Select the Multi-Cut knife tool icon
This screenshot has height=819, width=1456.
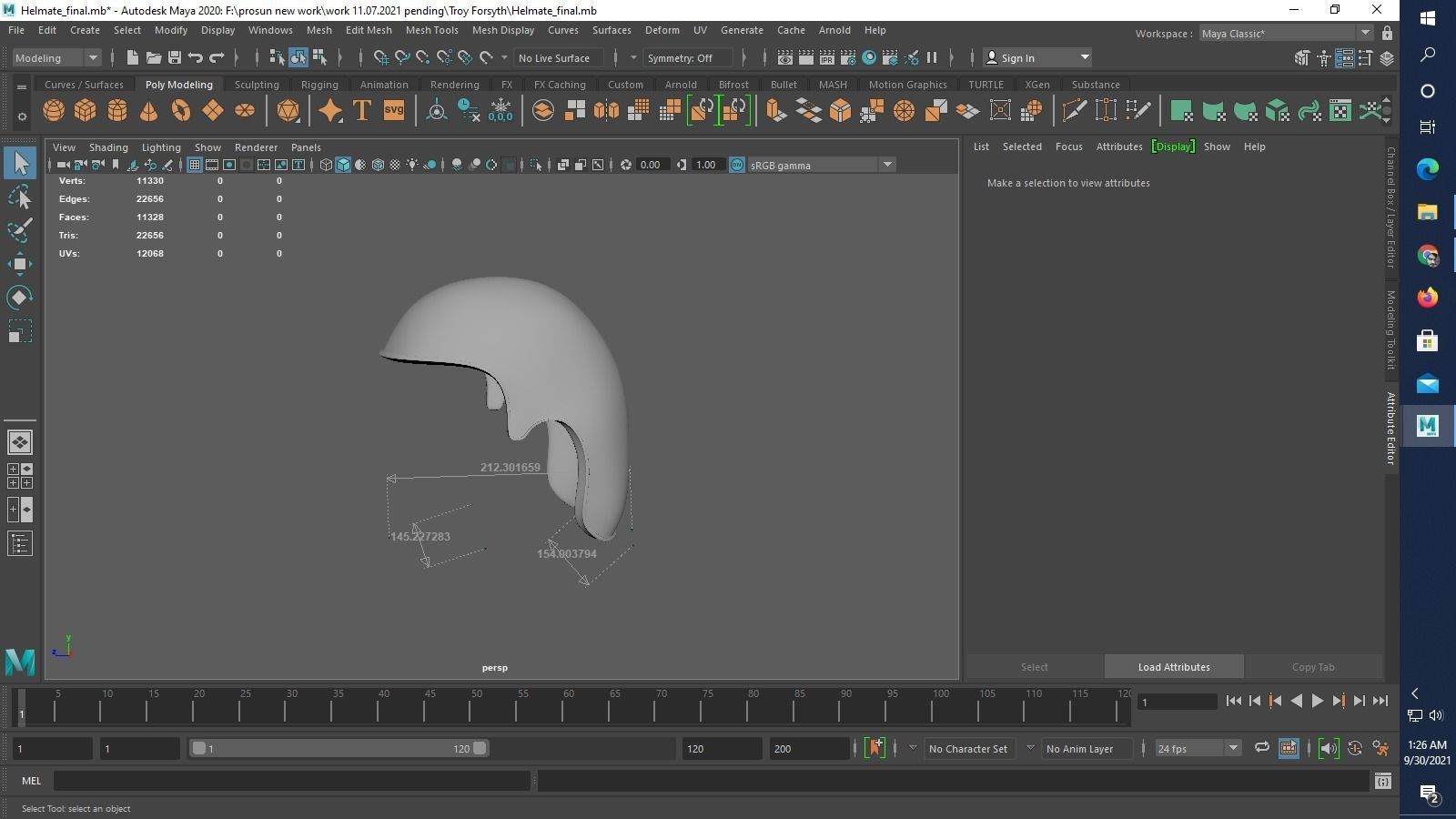1074,111
